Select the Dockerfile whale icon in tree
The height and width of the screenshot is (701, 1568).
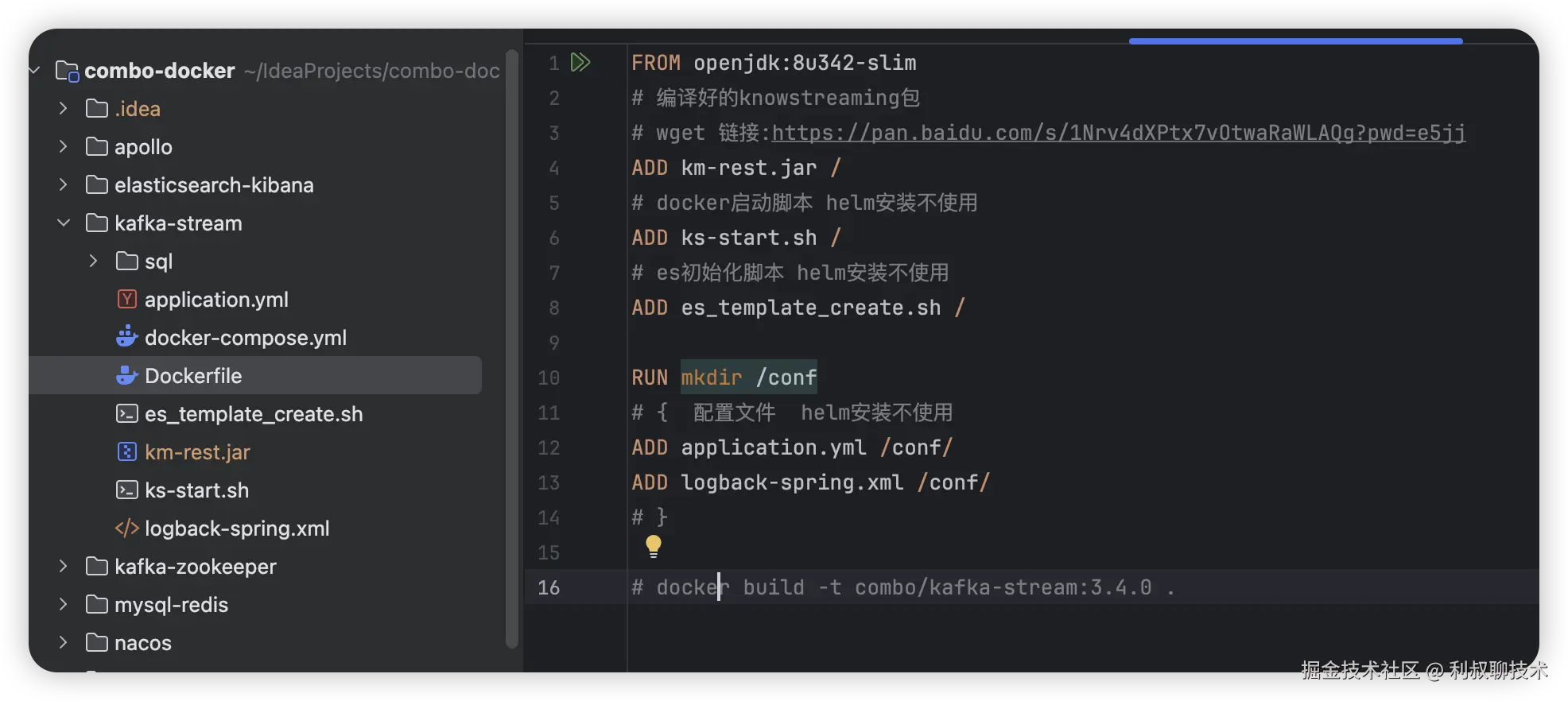[x=127, y=375]
